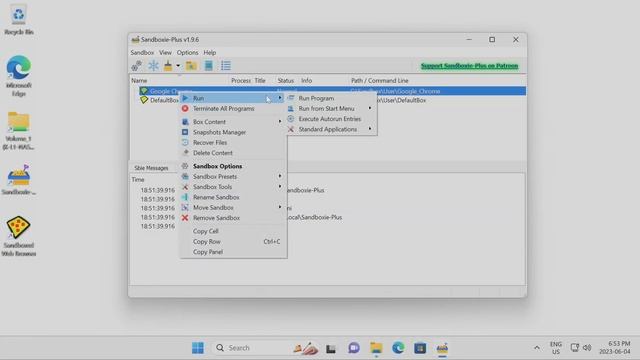The height and width of the screenshot is (360, 640).
Task: Open Microsoft Edge from the taskbar
Action: [x=398, y=348]
